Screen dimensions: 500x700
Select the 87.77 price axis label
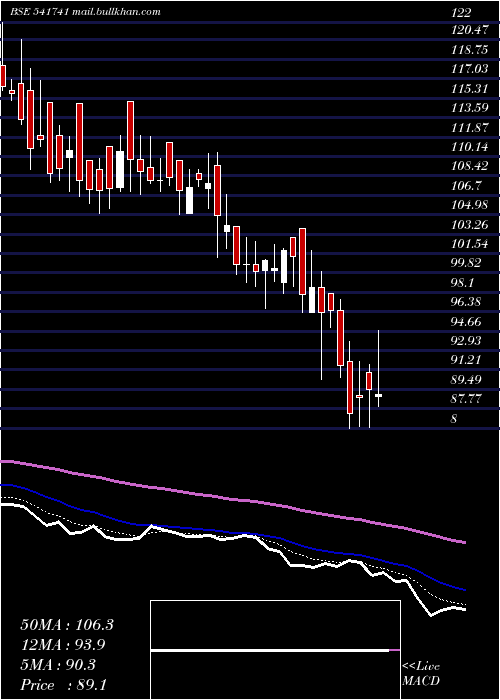[466, 398]
